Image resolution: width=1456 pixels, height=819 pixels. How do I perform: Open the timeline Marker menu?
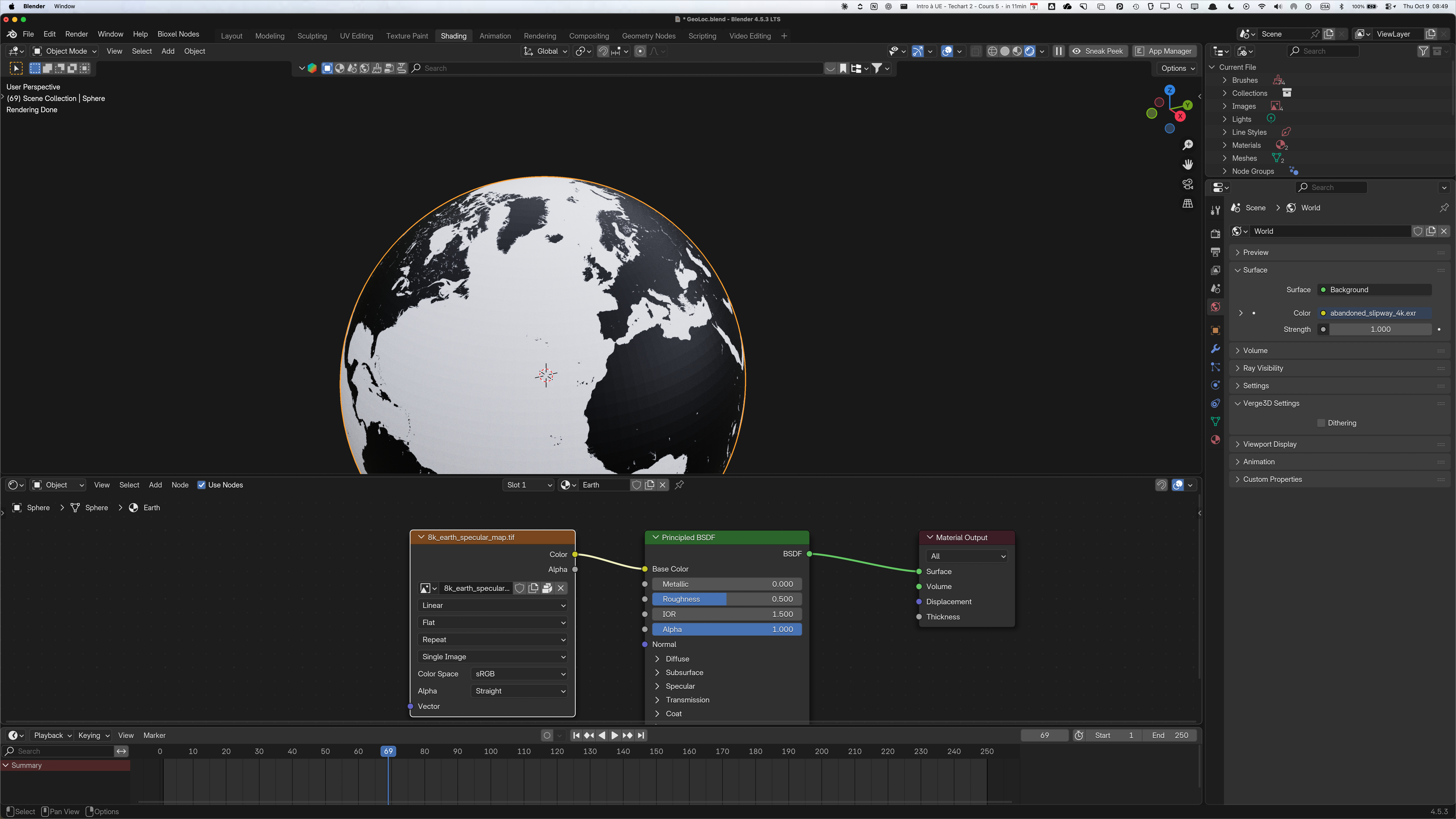click(x=154, y=735)
